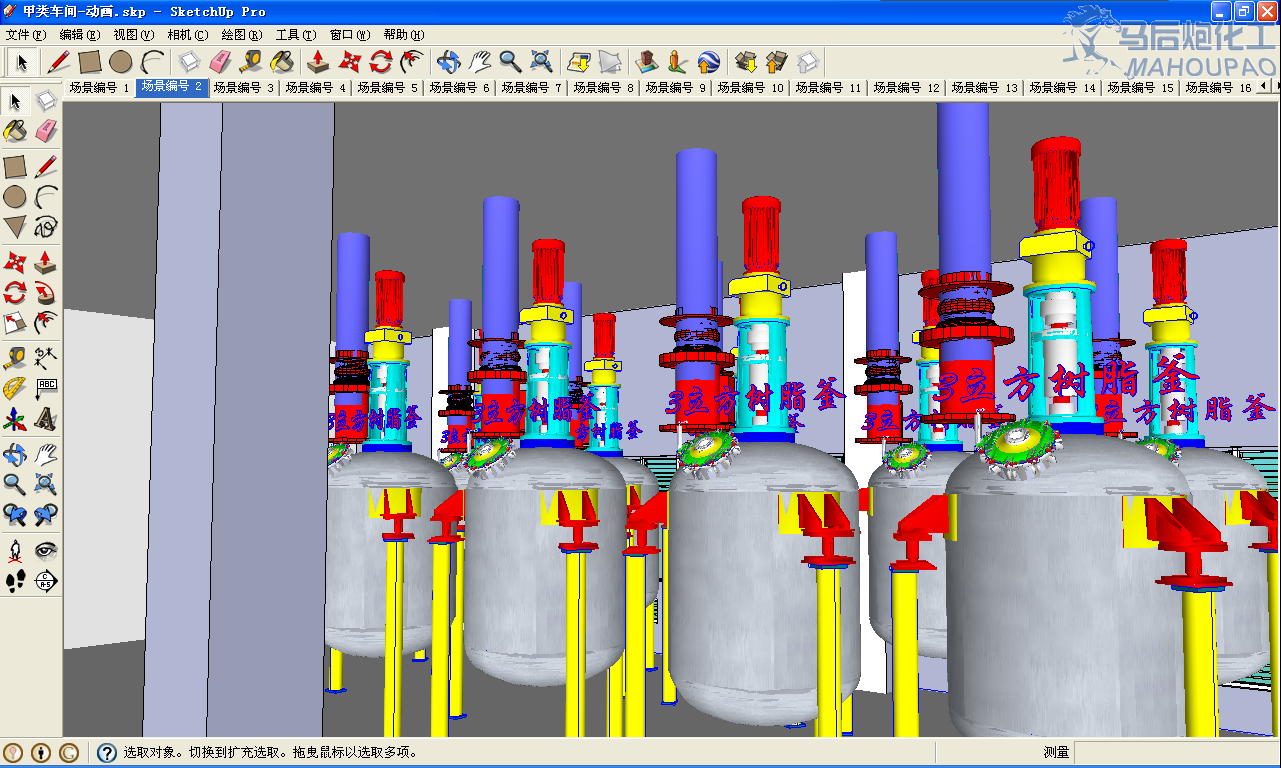Click Make Component icon in top toolbar
Viewport: 1281px width, 768px height.
pyautogui.click(x=189, y=62)
